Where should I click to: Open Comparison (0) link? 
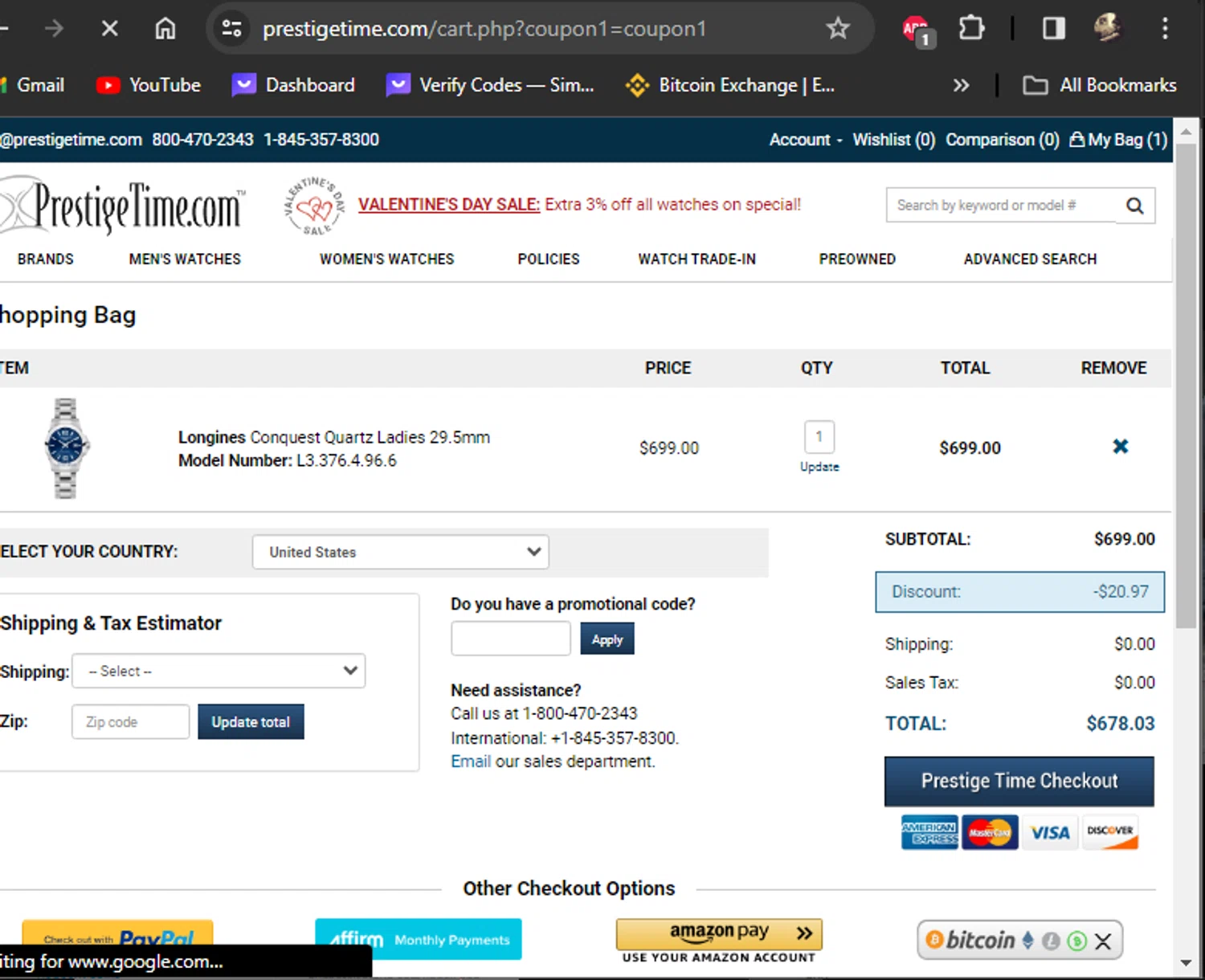pos(1003,140)
